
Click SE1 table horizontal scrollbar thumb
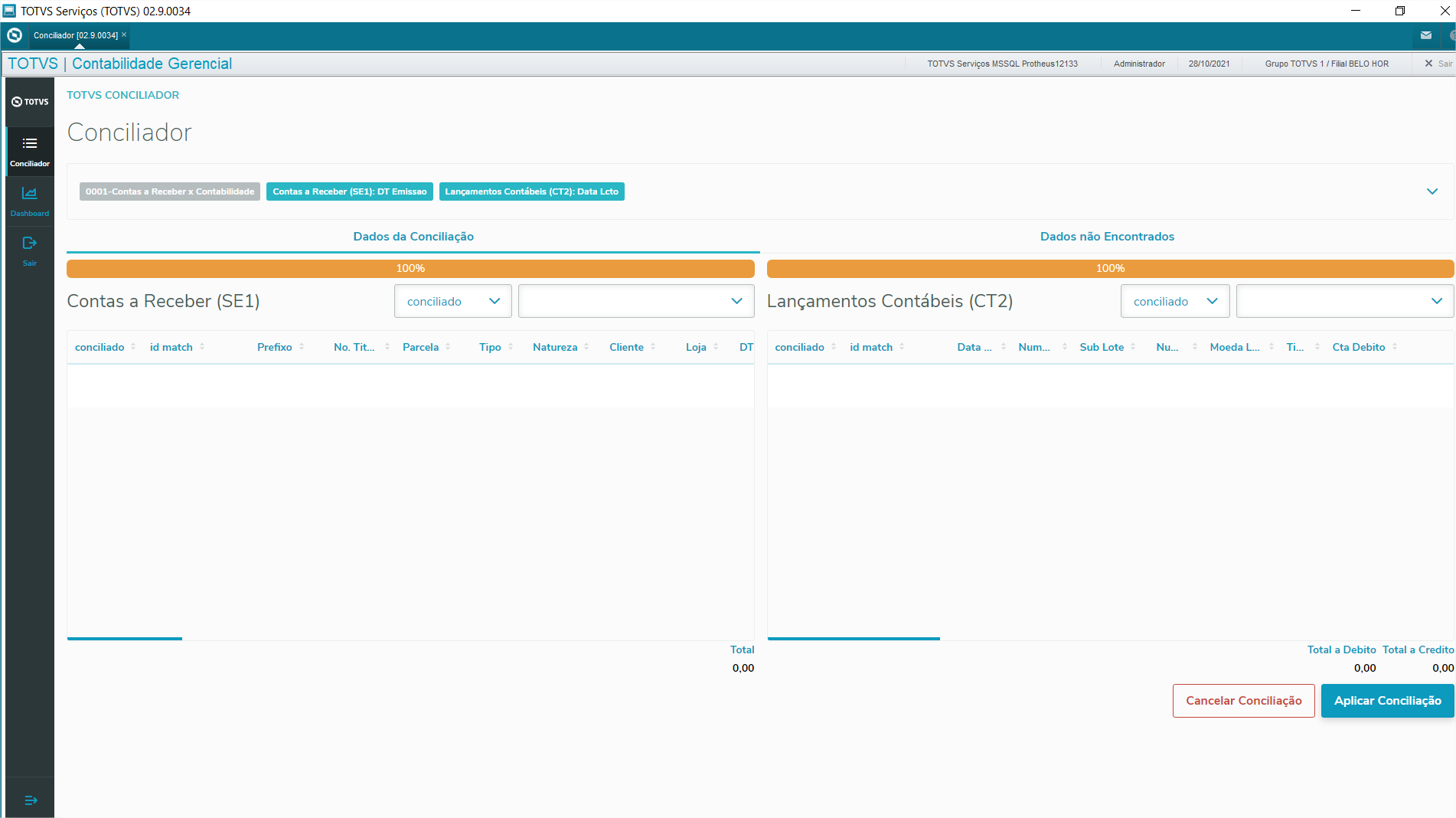coord(125,638)
